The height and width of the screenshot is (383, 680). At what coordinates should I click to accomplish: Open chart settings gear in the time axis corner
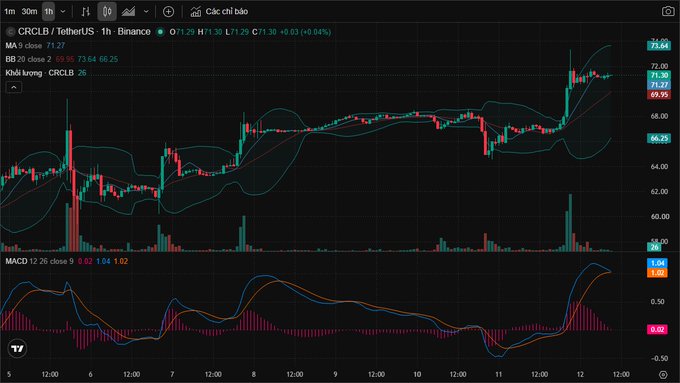(663, 374)
